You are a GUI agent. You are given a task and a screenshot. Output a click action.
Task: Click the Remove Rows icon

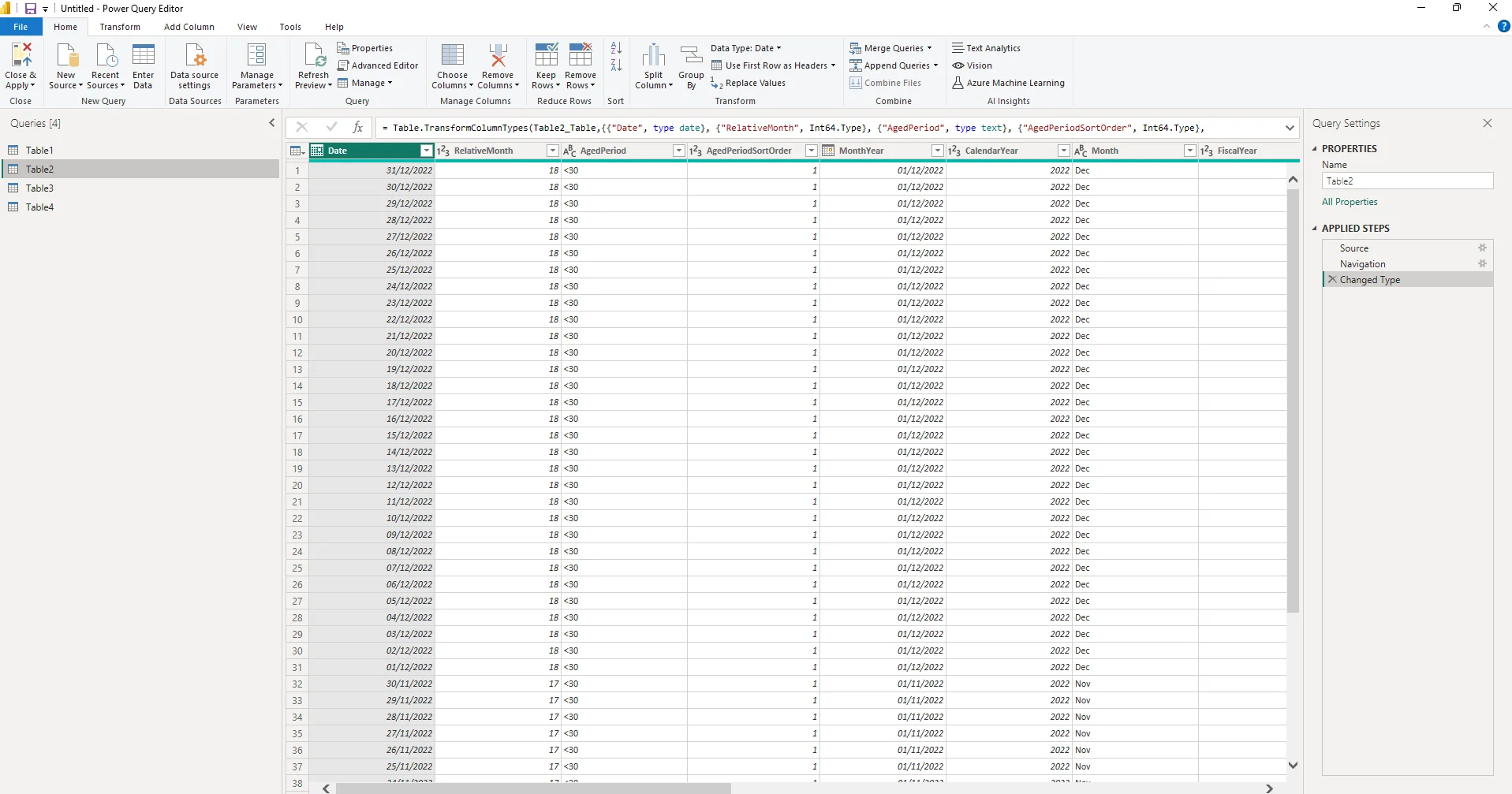coord(581,56)
